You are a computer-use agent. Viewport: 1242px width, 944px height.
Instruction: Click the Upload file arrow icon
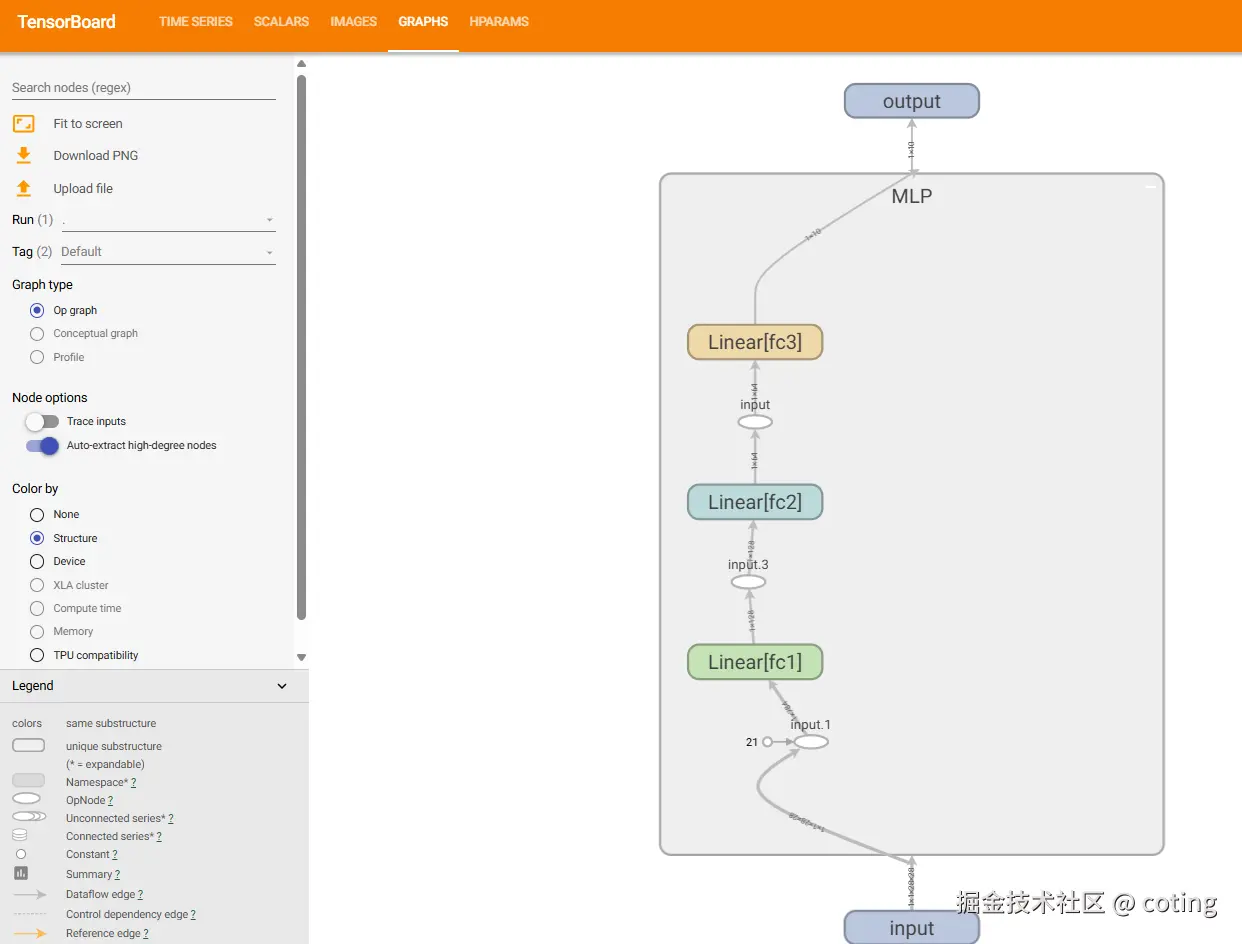[x=23, y=188]
